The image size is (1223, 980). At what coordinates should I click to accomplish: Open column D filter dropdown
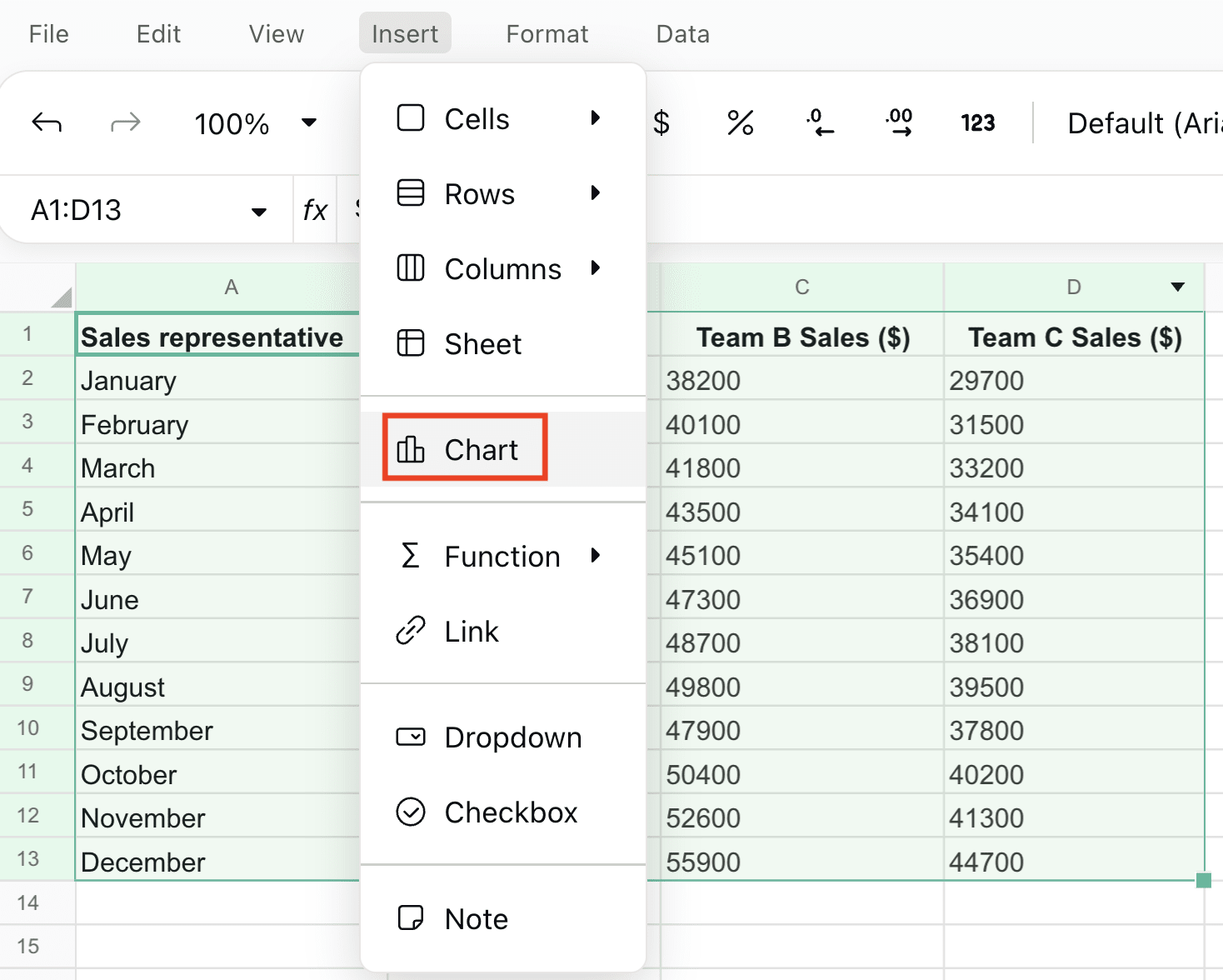point(1178,287)
